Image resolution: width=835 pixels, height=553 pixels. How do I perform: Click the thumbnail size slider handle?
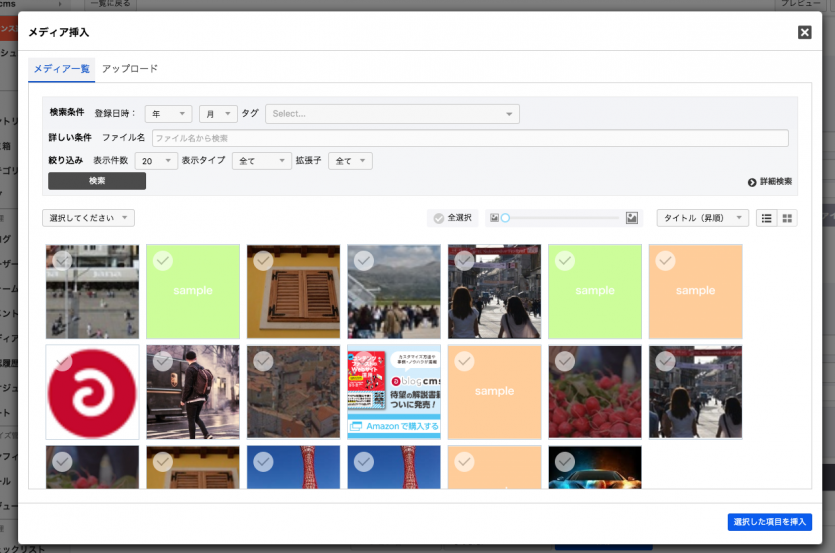click(505, 218)
